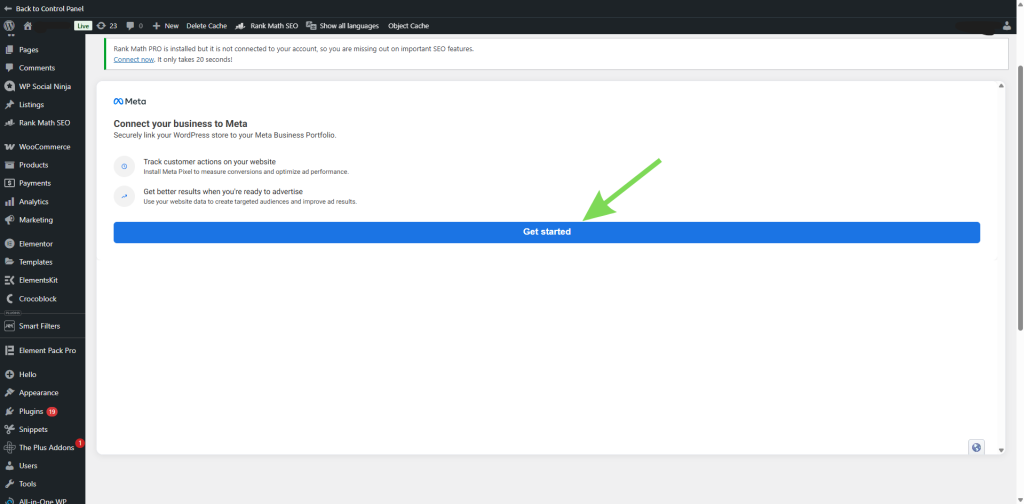The height and width of the screenshot is (504, 1024).
Task: Click the Marketing megaphone icon
Action: [9, 220]
